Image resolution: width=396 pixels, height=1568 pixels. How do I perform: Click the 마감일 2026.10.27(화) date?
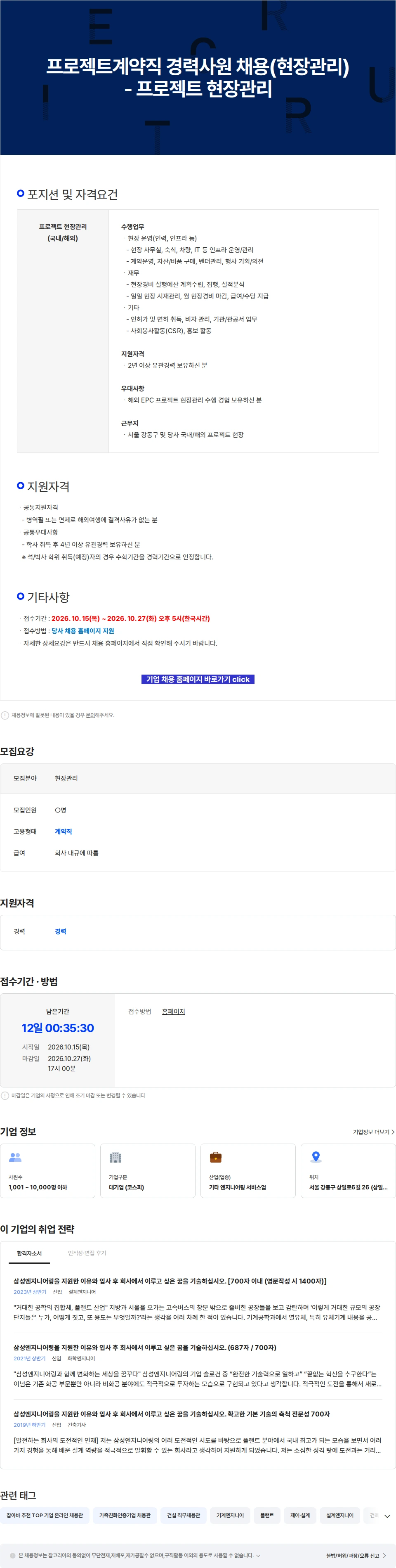69,1059
